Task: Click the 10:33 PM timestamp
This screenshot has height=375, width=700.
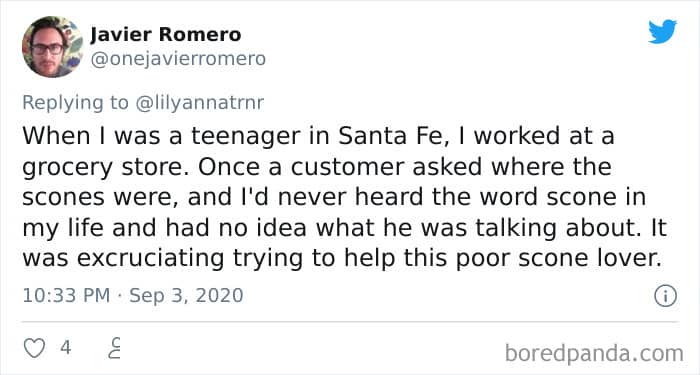Action: click(66, 296)
